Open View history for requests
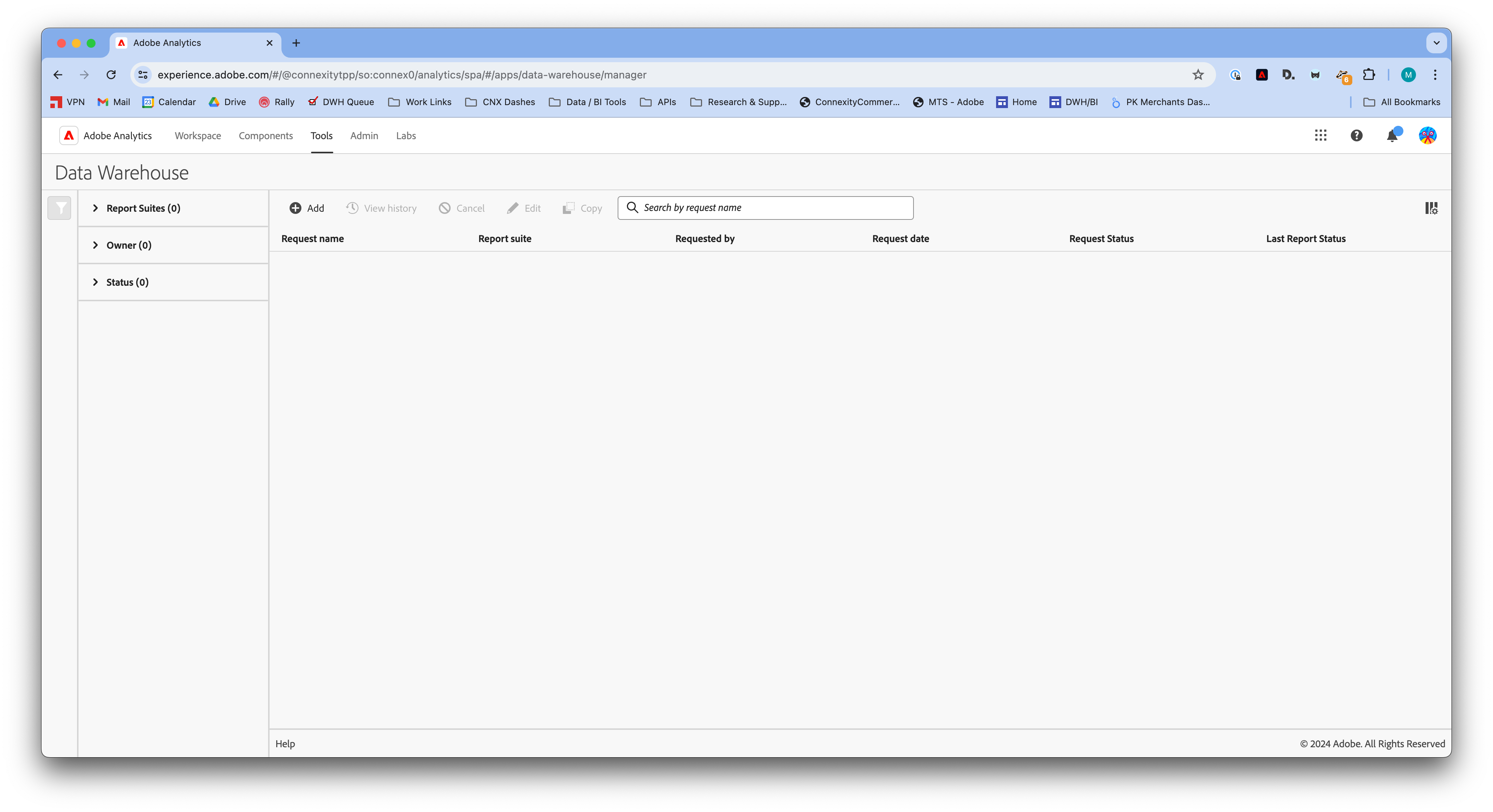This screenshot has width=1493, height=812. [381, 208]
